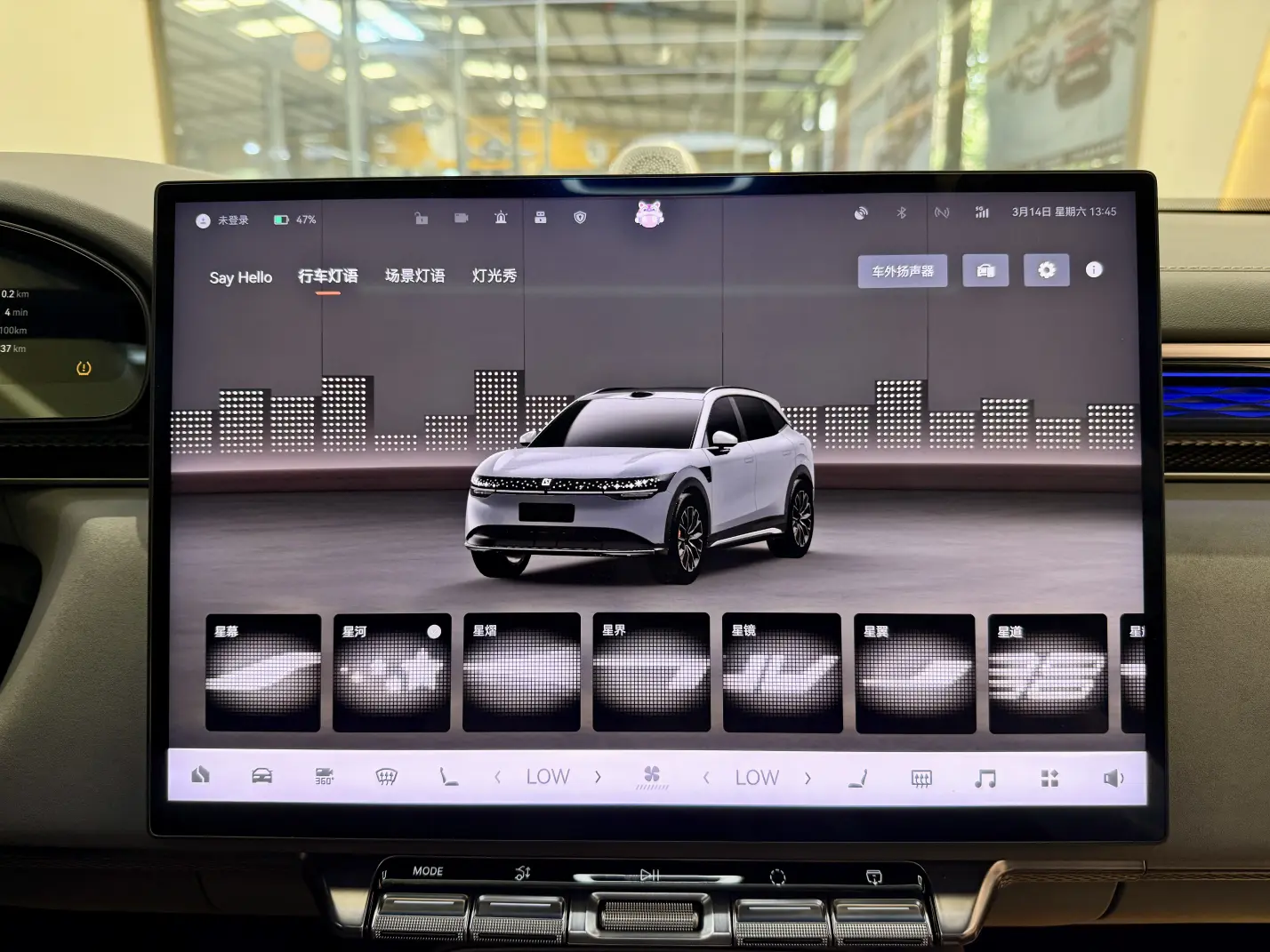1270x952 pixels.
Task: Open the fan air conditioning control
Action: [x=652, y=778]
